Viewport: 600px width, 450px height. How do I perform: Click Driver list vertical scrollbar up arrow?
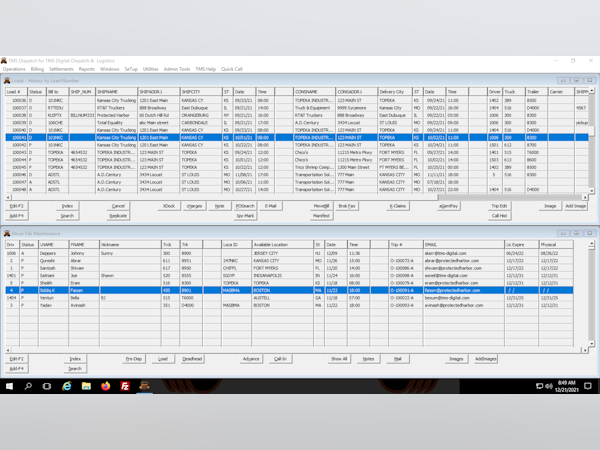(x=592, y=243)
